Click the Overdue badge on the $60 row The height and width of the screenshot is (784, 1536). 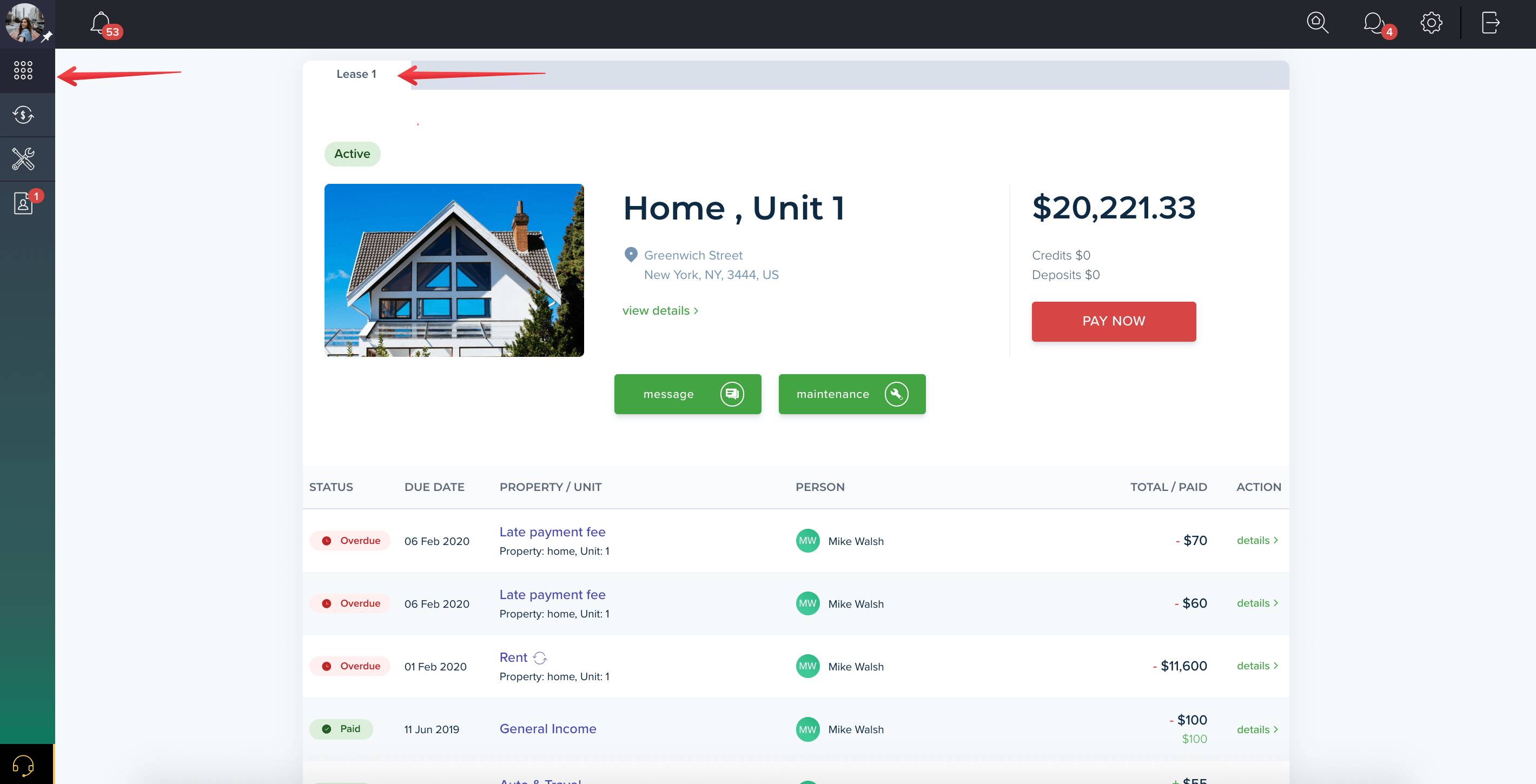(349, 603)
